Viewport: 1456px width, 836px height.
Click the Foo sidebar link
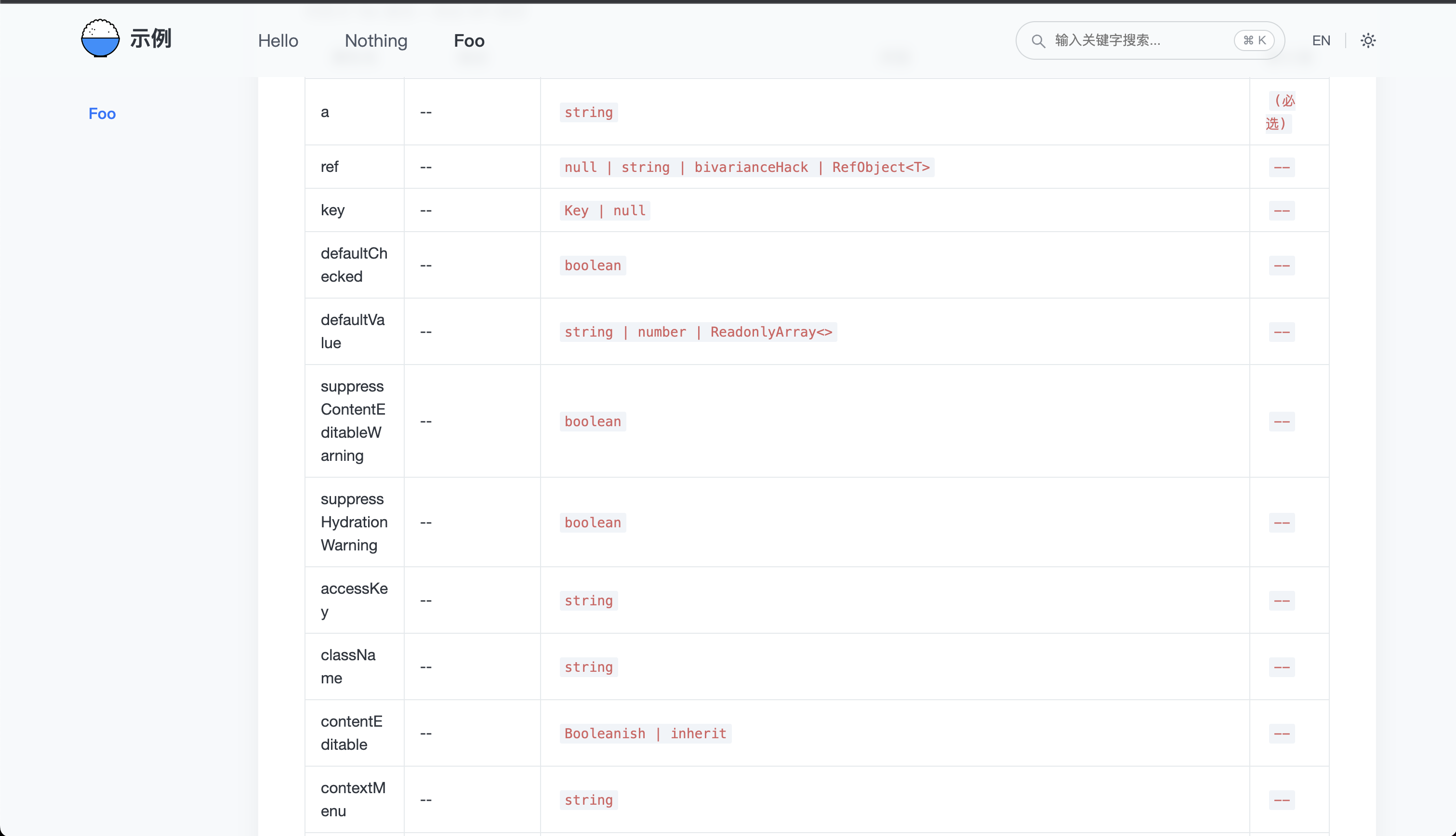[x=102, y=114]
